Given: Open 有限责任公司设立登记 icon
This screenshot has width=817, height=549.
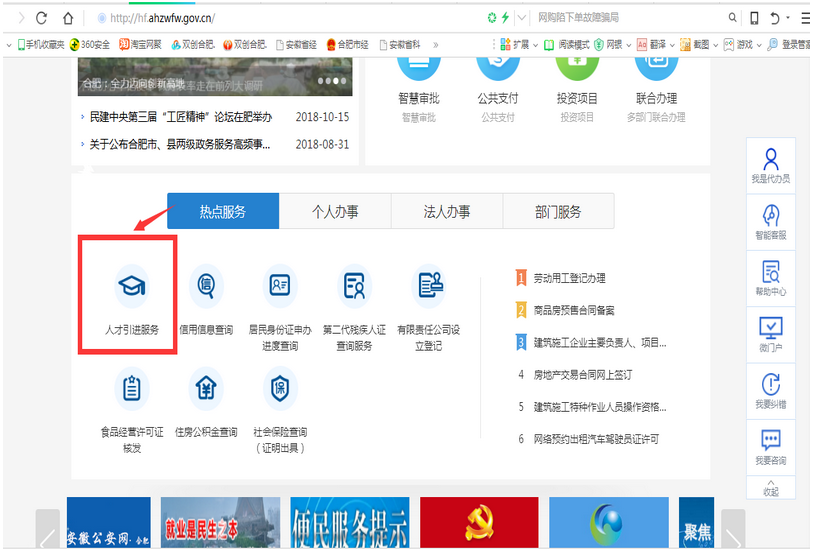Looking at the screenshot, I should (x=429, y=286).
